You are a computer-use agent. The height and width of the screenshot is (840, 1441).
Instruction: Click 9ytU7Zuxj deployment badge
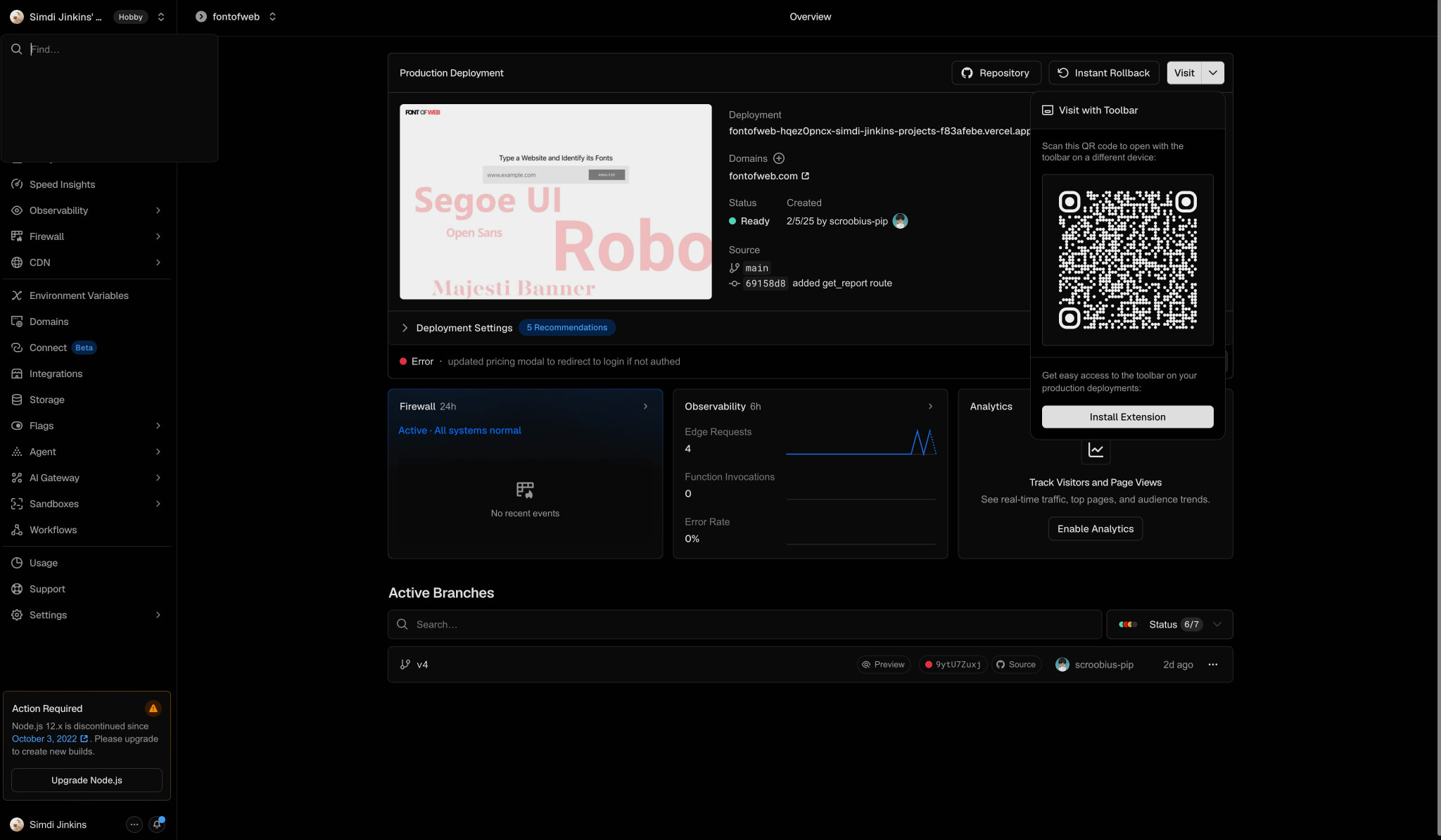953,665
